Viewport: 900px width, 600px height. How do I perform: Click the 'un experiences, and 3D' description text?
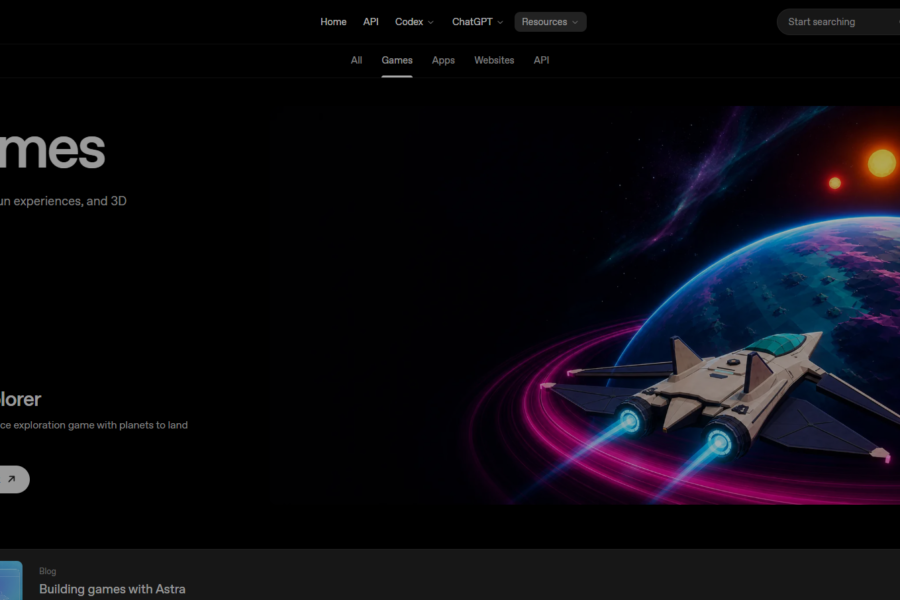(x=63, y=201)
